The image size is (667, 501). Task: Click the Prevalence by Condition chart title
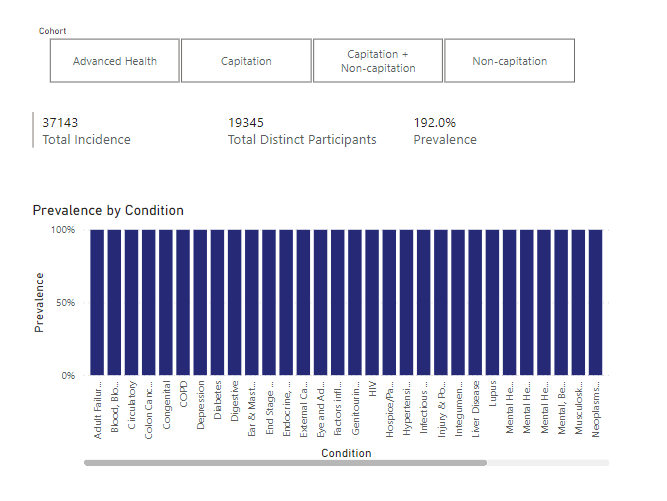pyautogui.click(x=108, y=211)
